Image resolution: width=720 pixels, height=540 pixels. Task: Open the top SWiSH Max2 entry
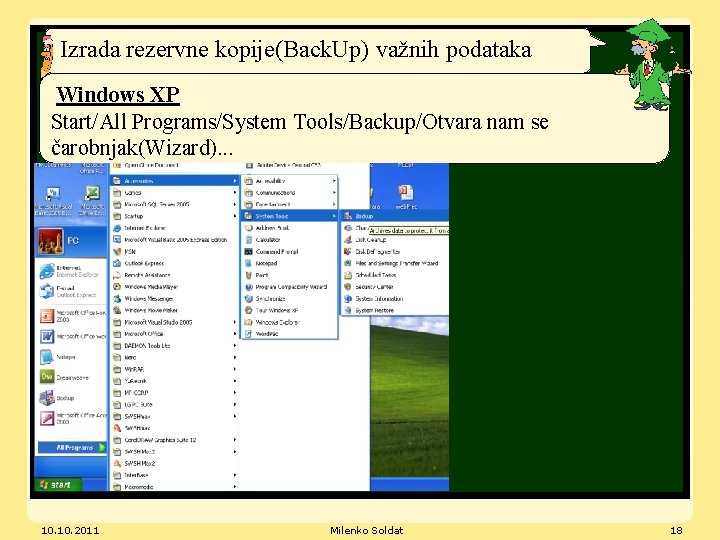(x=174, y=452)
